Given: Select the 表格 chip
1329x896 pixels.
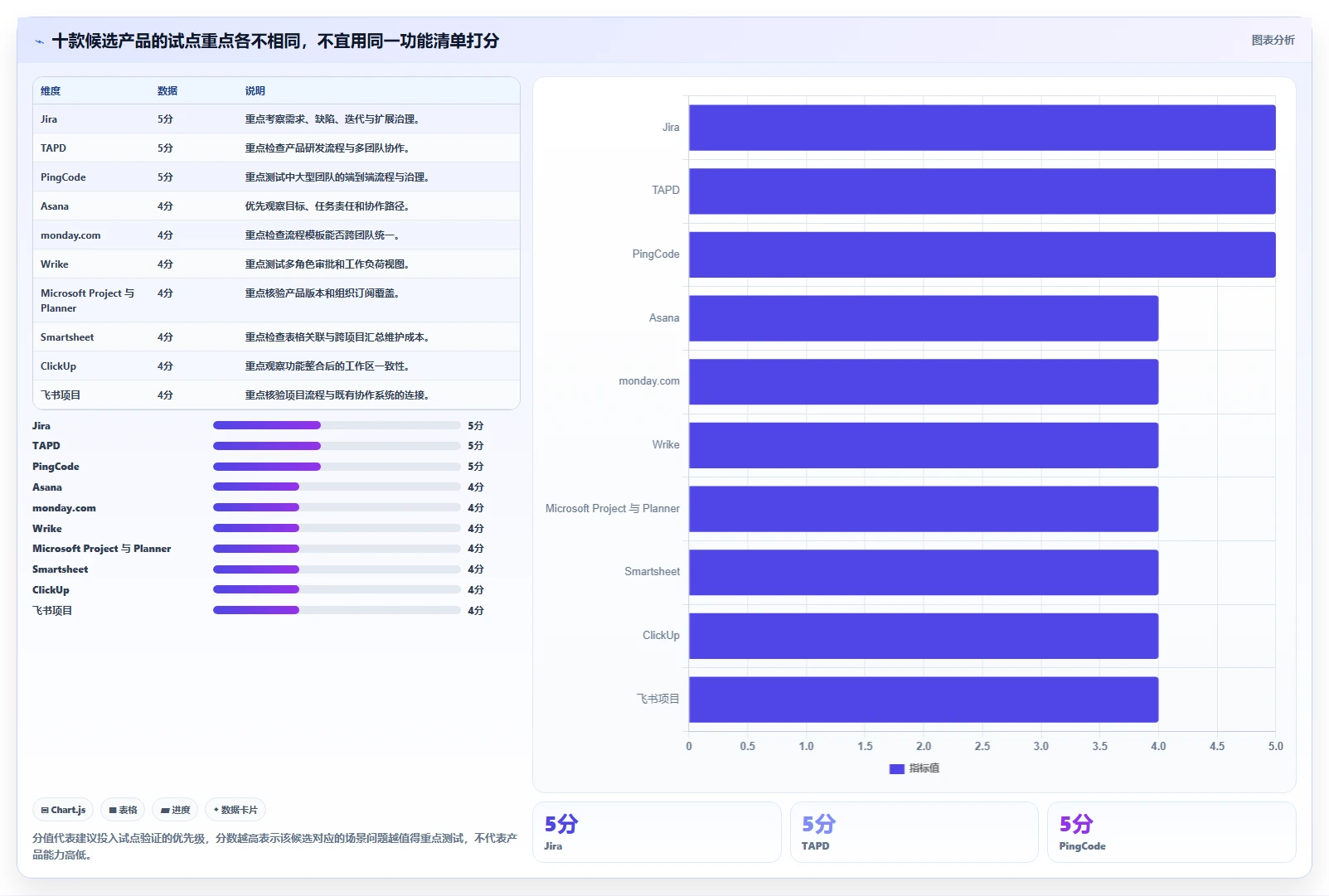Looking at the screenshot, I should click(123, 810).
